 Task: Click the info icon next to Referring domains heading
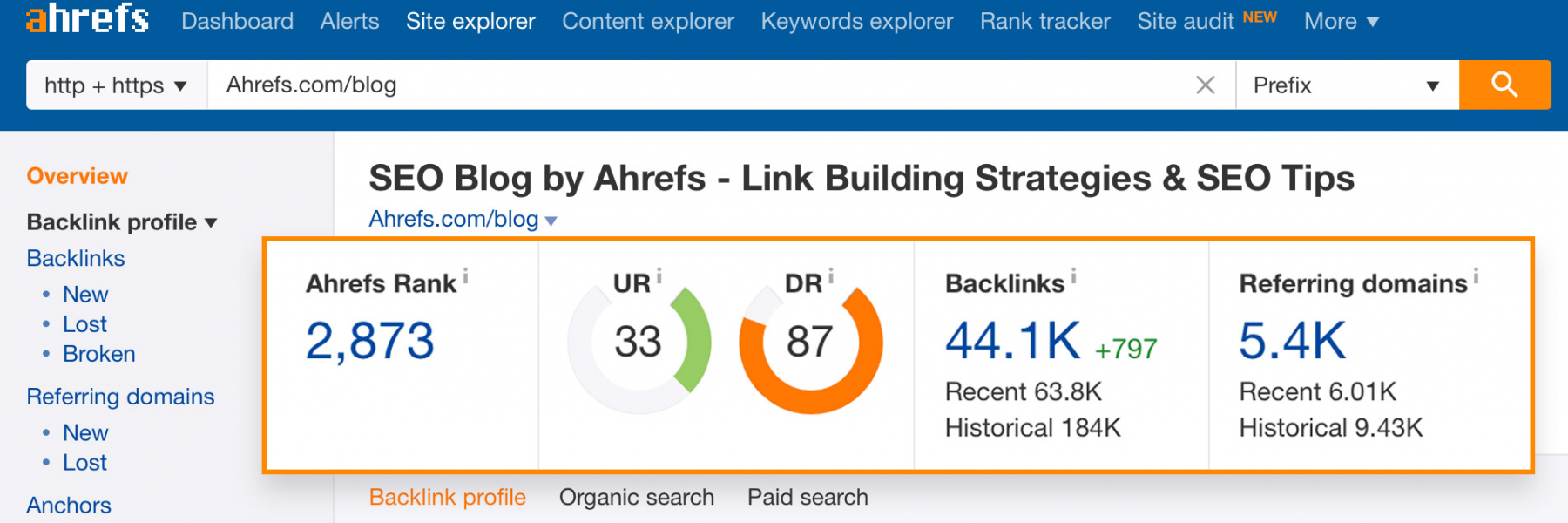1476,277
